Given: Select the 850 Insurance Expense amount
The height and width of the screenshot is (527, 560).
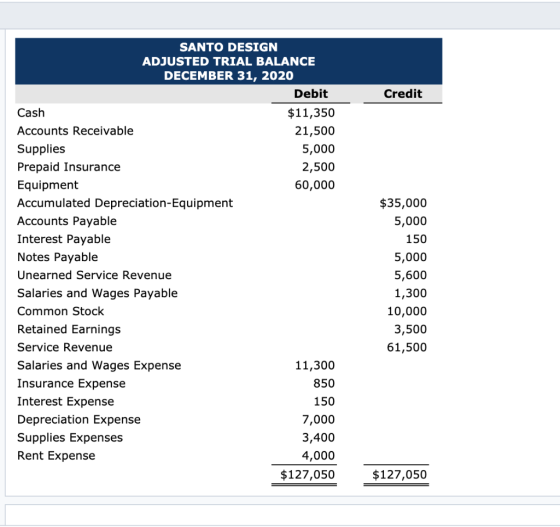Looking at the screenshot, I should 324,383.
